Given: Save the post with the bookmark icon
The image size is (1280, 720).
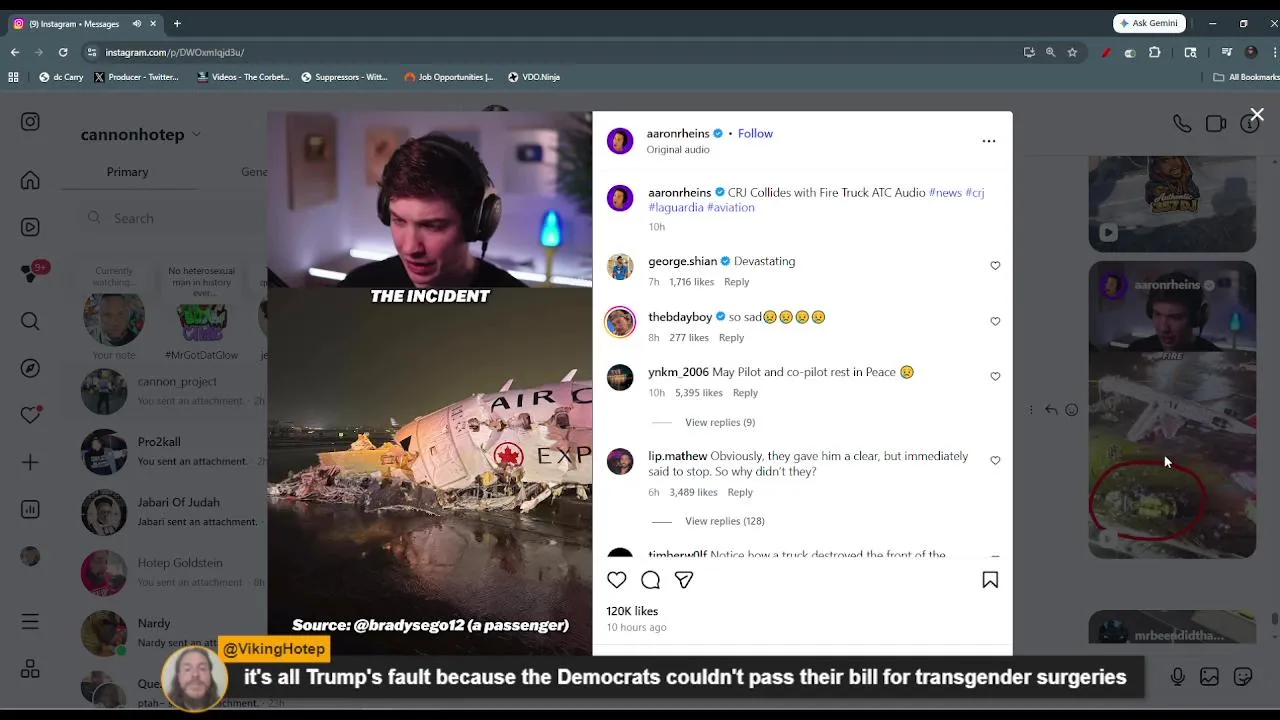Looking at the screenshot, I should pyautogui.click(x=990, y=580).
